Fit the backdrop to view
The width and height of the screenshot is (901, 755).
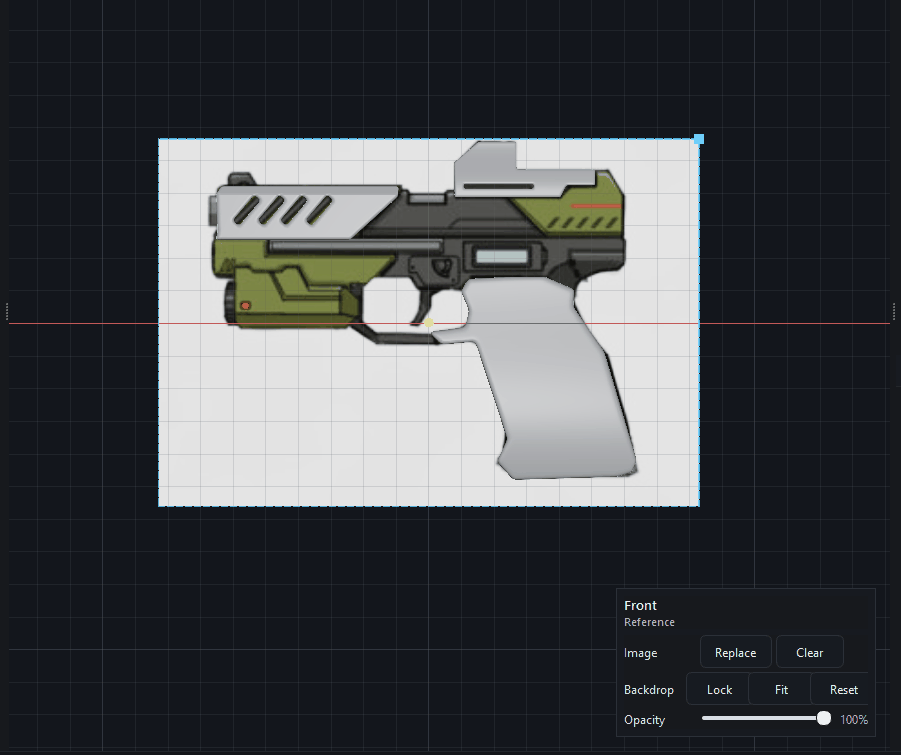click(781, 690)
